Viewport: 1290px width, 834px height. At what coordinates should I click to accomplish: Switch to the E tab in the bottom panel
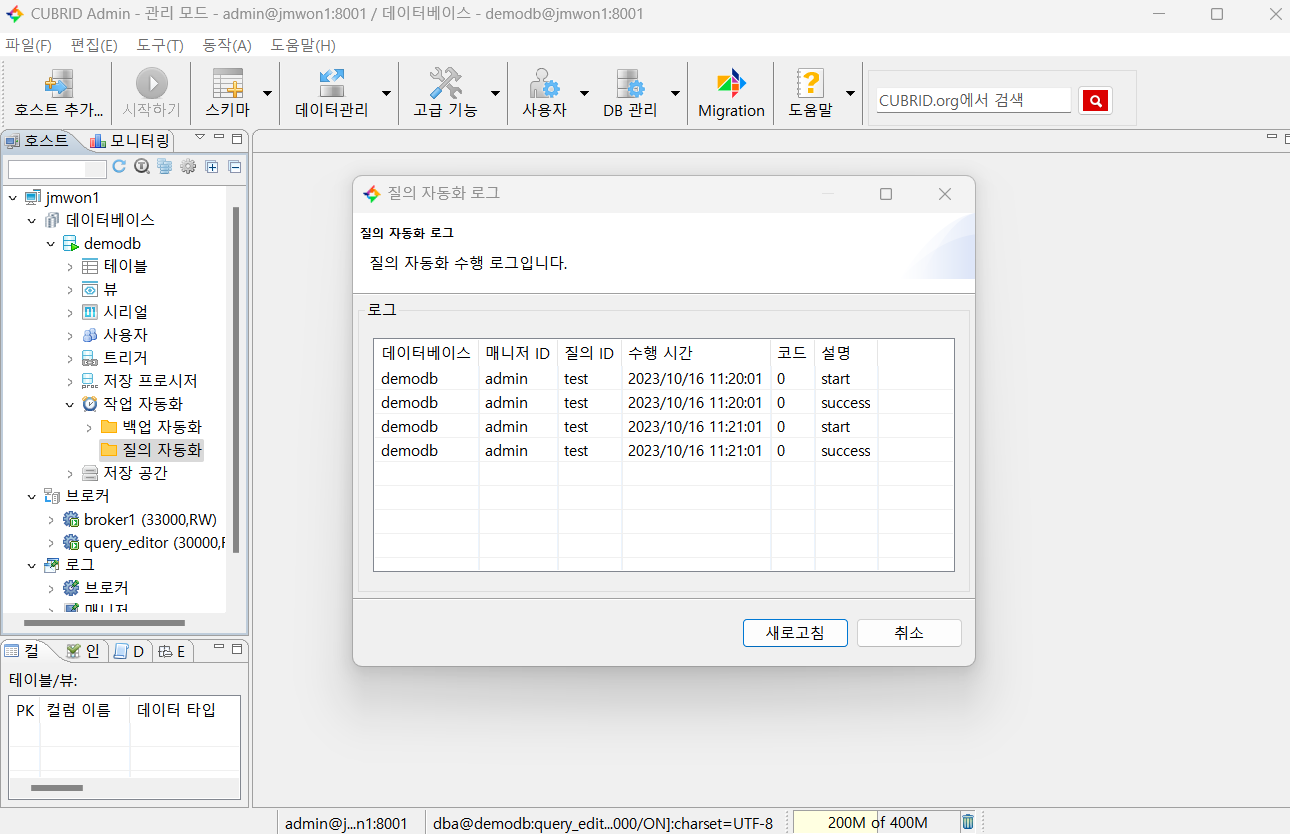(172, 651)
